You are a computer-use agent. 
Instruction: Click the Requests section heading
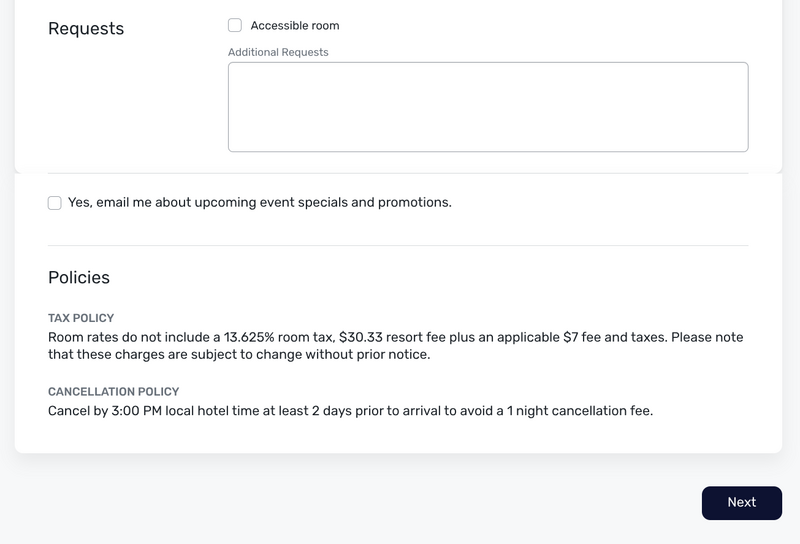(x=86, y=29)
